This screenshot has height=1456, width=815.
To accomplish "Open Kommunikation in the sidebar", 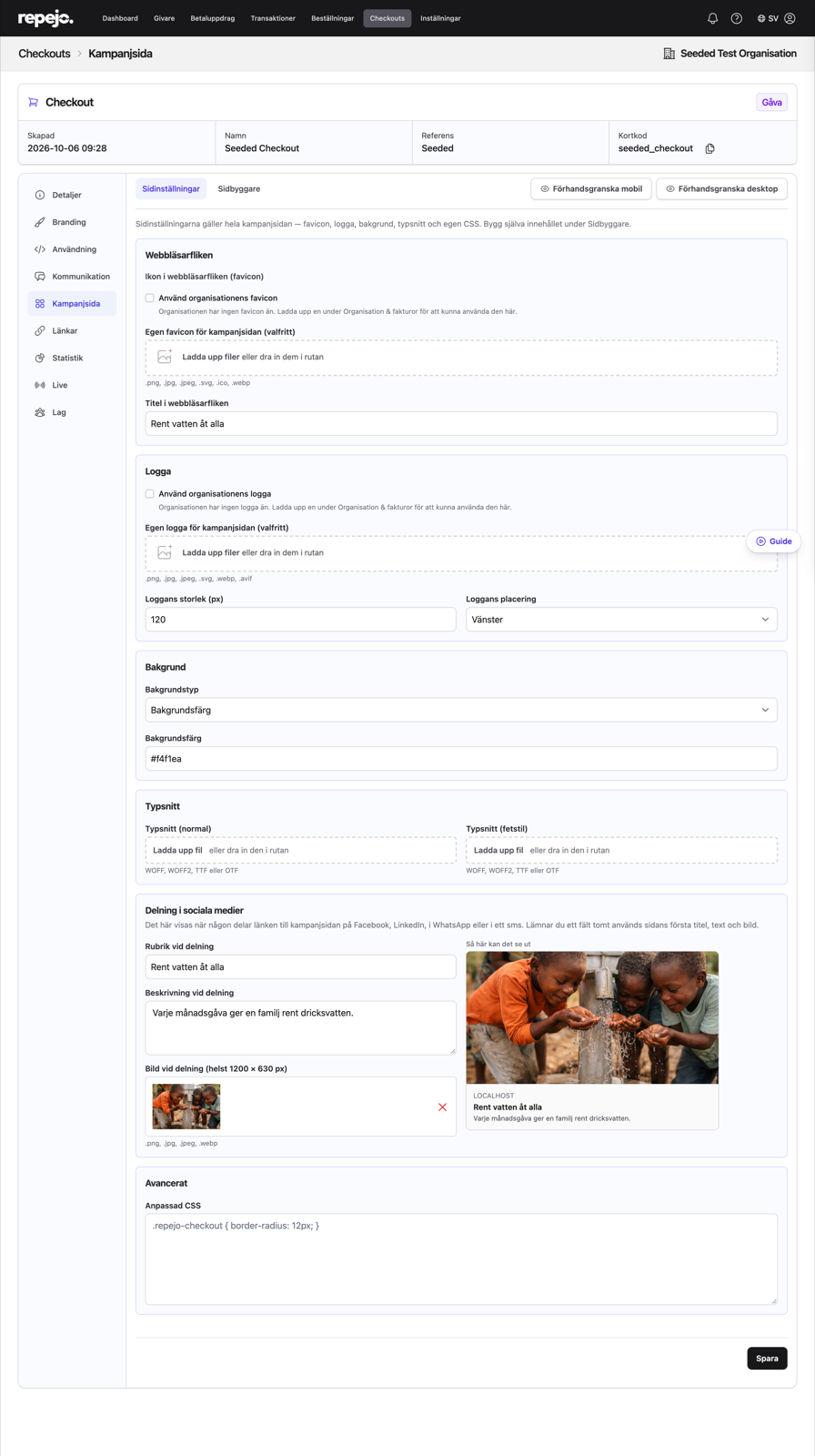I will coord(72,277).
